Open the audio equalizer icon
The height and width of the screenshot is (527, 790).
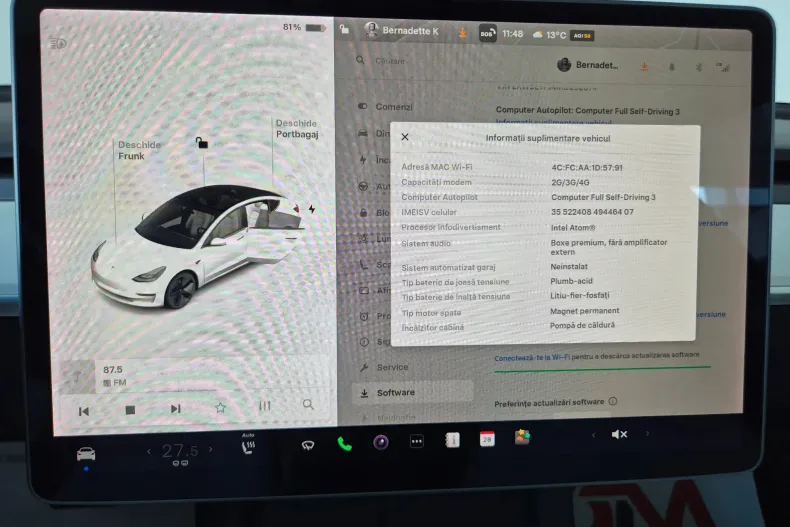[x=265, y=406]
